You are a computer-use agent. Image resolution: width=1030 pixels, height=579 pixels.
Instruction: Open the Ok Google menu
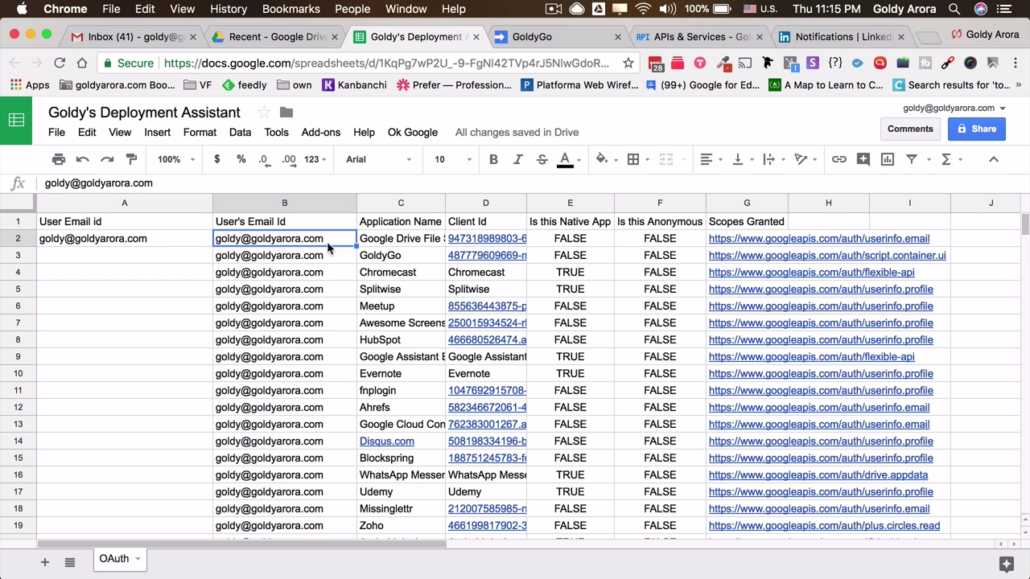[x=412, y=132]
